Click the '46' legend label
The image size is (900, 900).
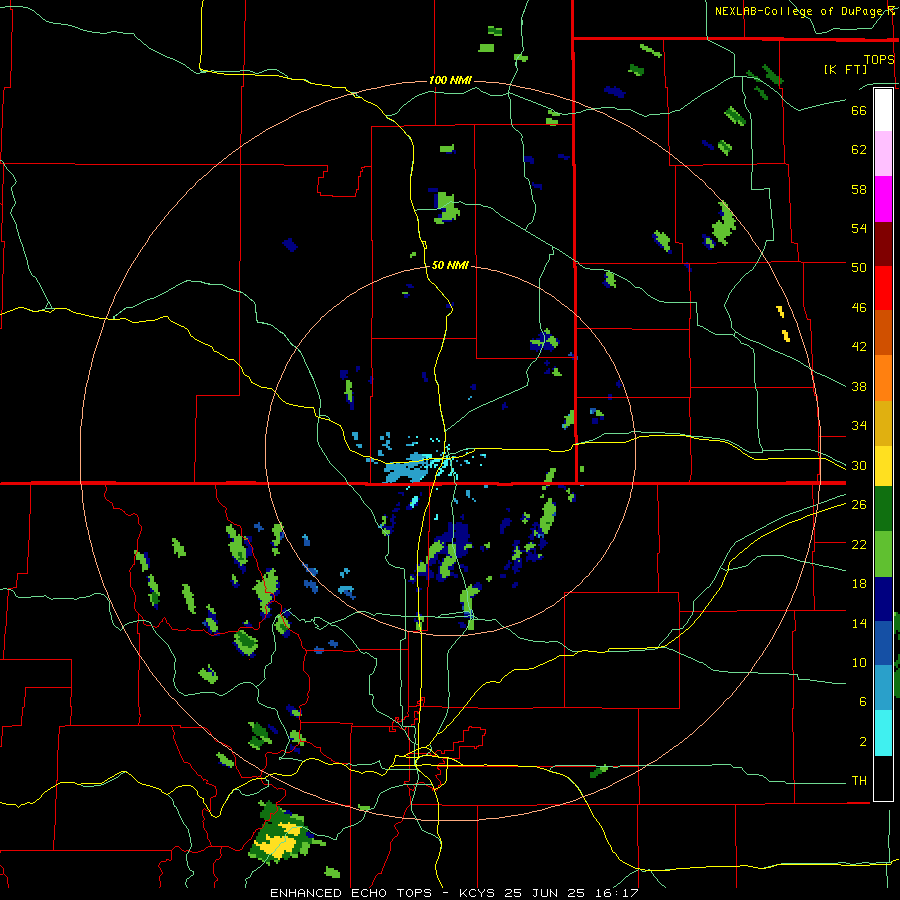coord(859,308)
